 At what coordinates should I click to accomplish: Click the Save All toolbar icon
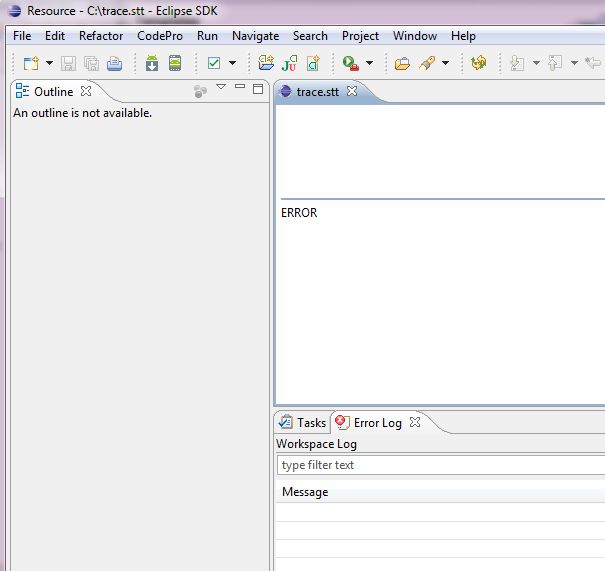[x=91, y=63]
